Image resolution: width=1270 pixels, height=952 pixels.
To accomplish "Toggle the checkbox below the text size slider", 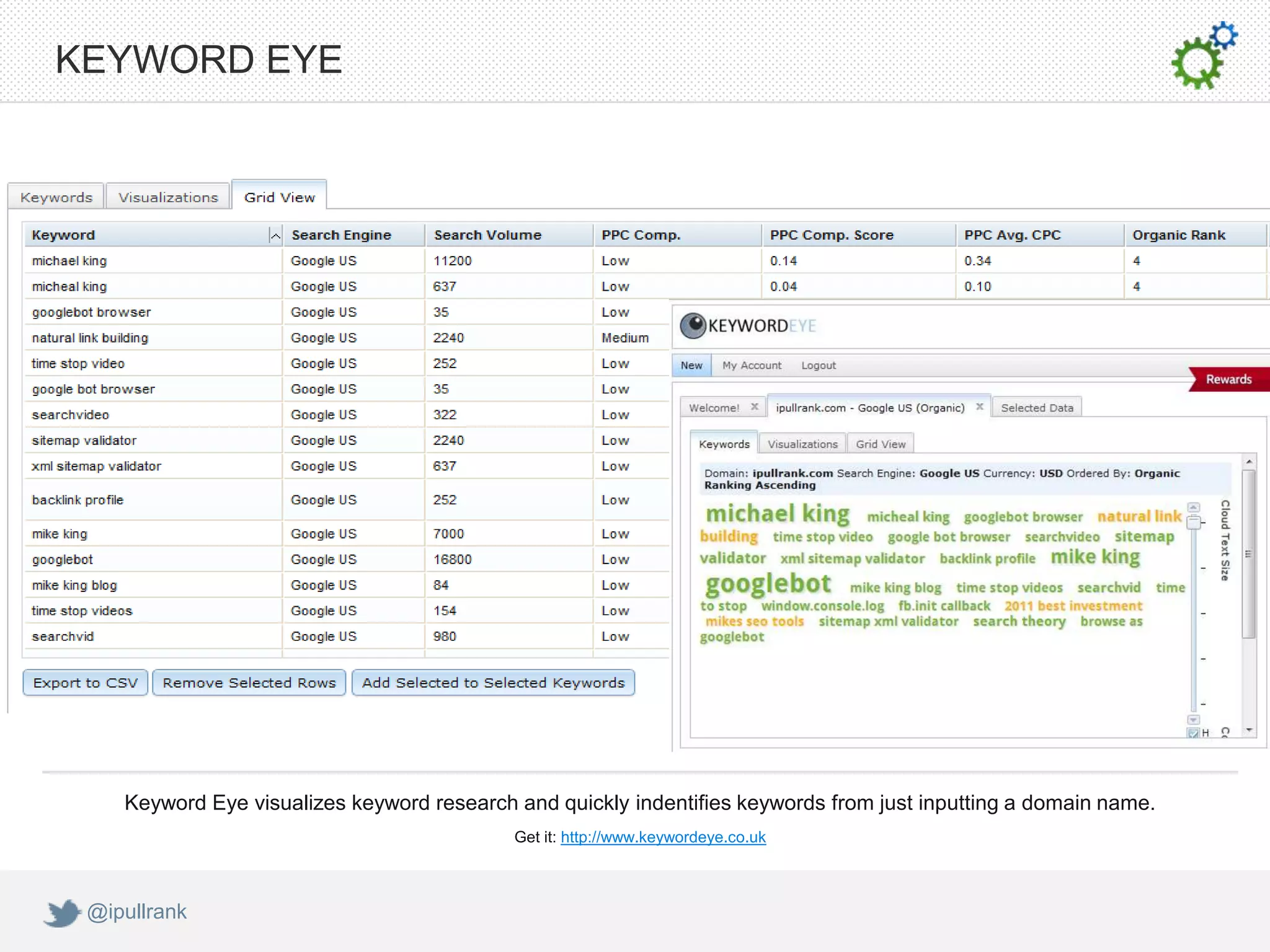I will tap(1193, 733).
